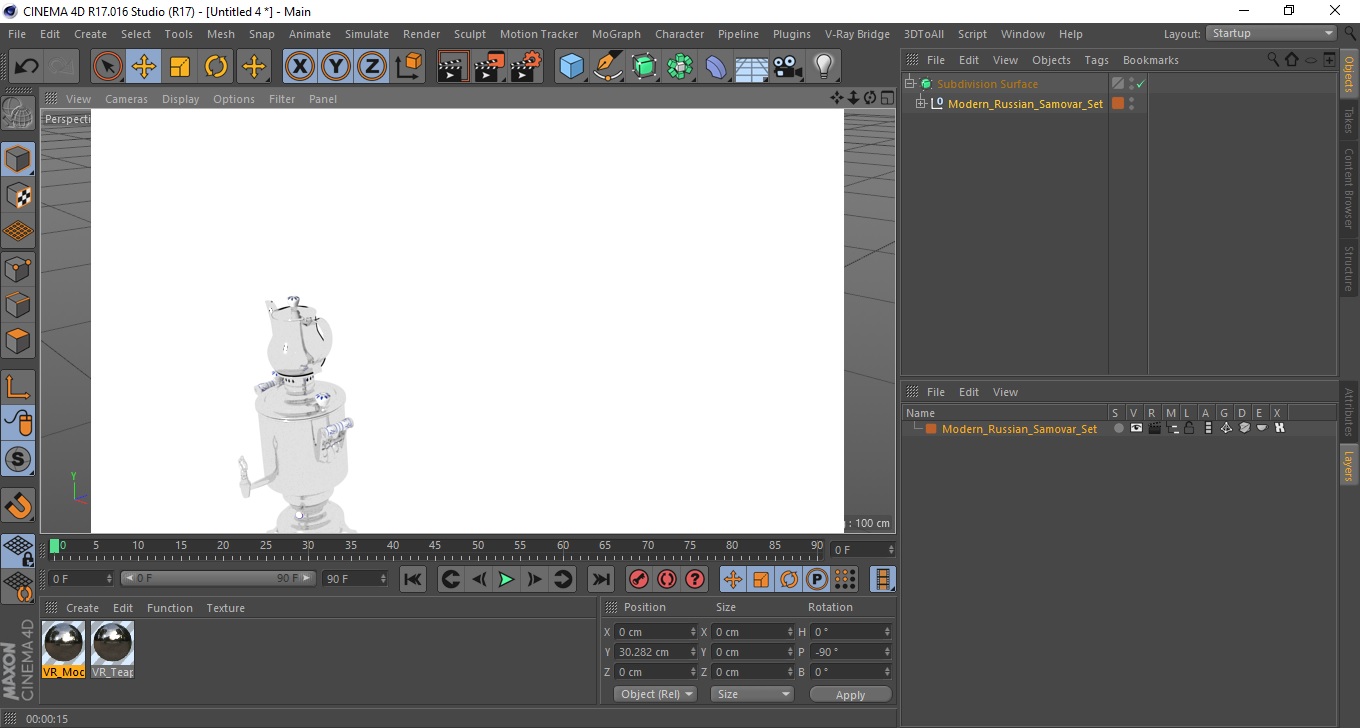This screenshot has width=1360, height=728.
Task: Toggle Samovar layer solo dot
Action: pyautogui.click(x=1118, y=428)
